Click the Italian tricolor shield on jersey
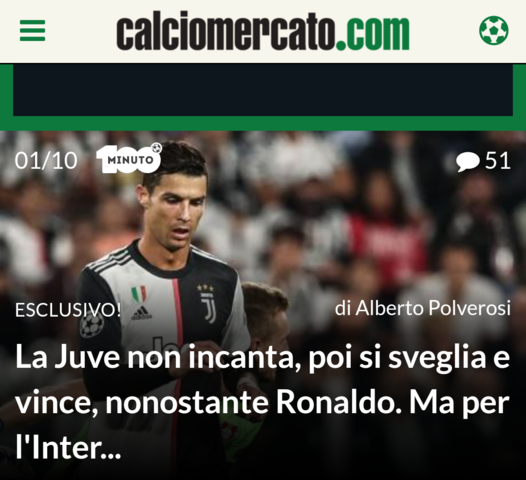Image resolution: width=526 pixels, height=480 pixels. (x=139, y=294)
